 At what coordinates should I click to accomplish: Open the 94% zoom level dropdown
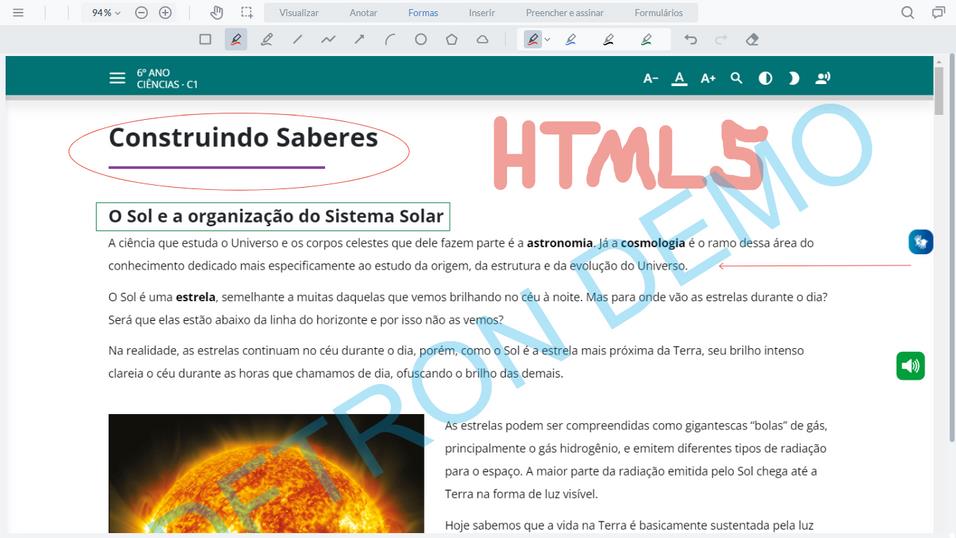[105, 13]
